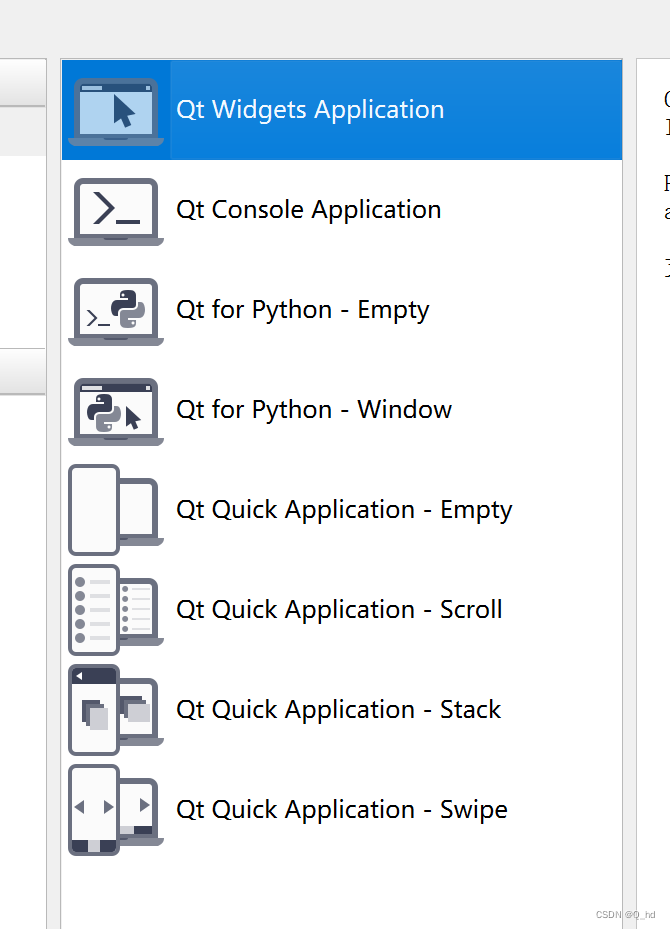Choose 'Qt Quick Application - Empty' text
Screen dimensions: 670x929
344,510
